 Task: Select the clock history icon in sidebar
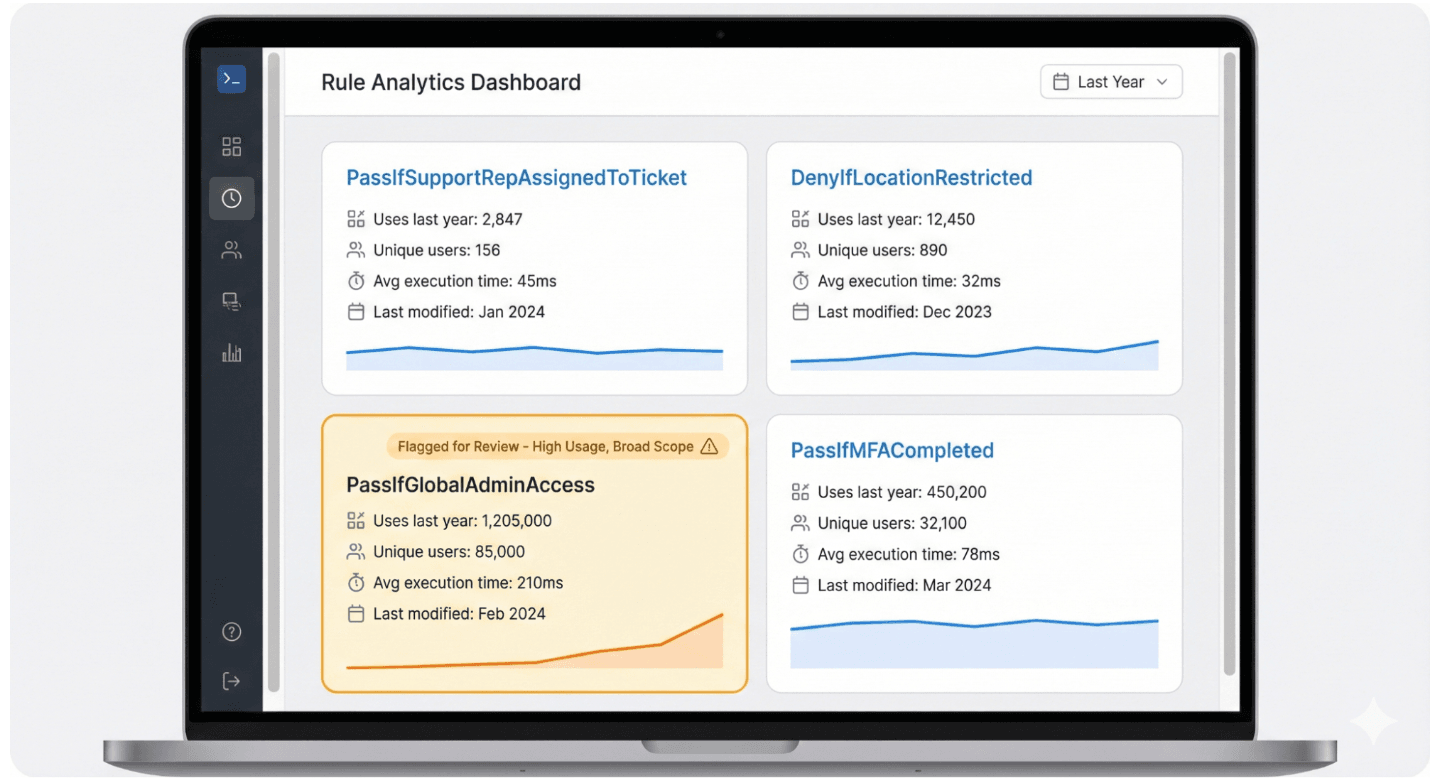(x=232, y=198)
